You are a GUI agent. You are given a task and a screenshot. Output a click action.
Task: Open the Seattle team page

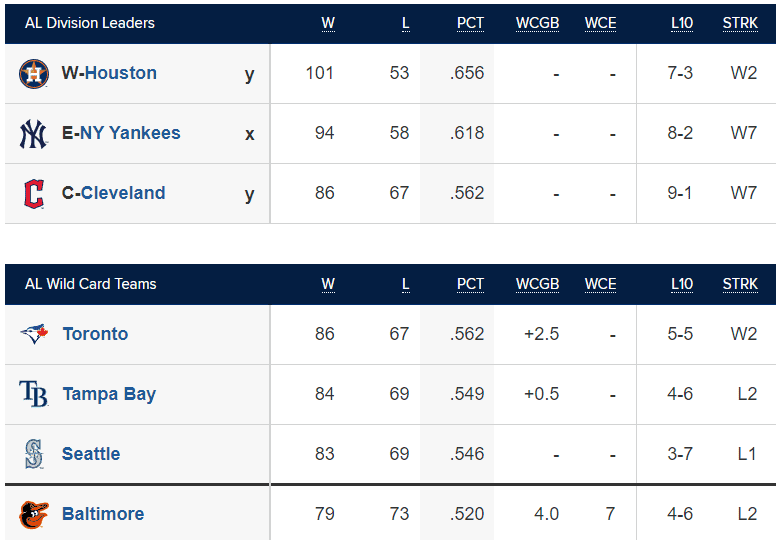pos(91,454)
